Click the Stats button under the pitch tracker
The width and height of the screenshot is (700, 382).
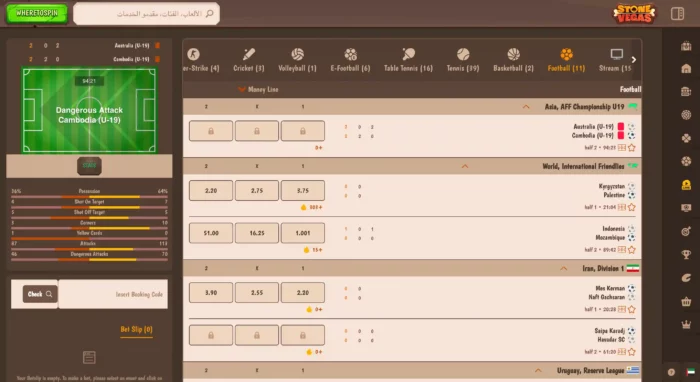point(89,166)
